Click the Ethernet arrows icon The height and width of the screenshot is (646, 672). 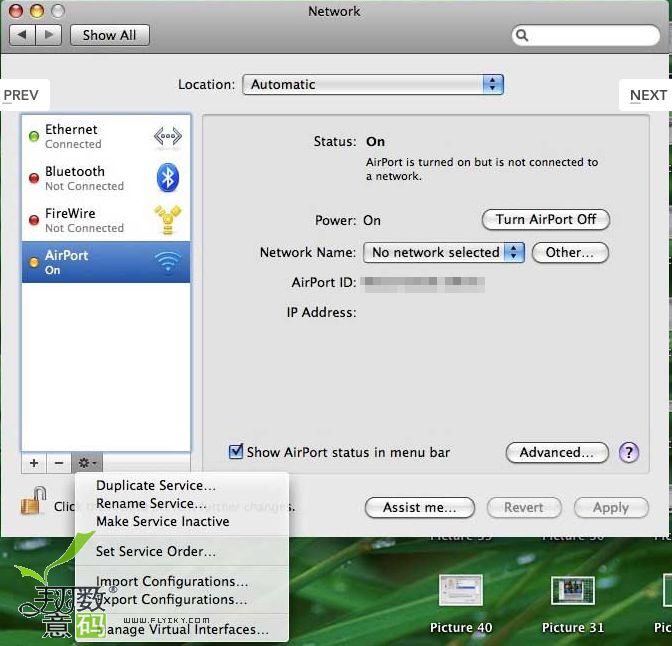pyautogui.click(x=168, y=137)
